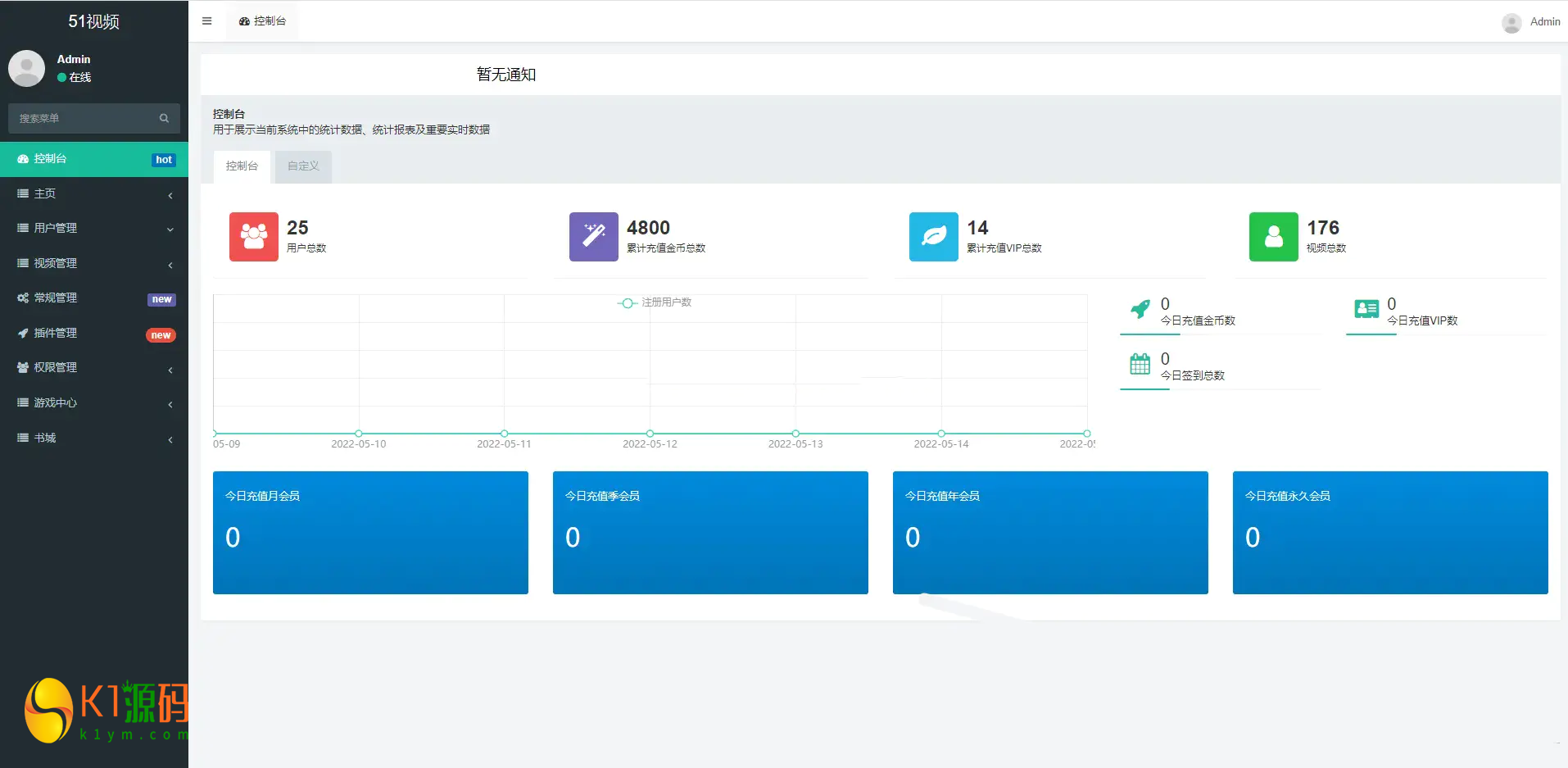The height and width of the screenshot is (768, 1568).
Task: Click the 权限管理 users icon in sidebar
Action: pos(23,367)
